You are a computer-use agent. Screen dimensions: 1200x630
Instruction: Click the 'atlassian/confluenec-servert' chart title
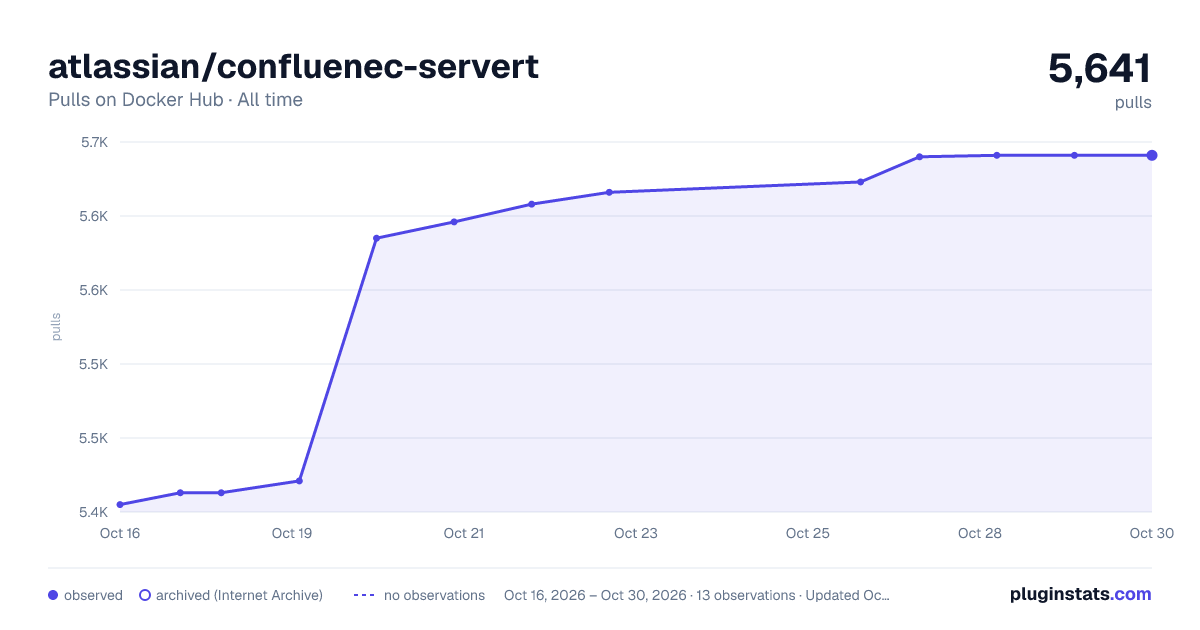(x=294, y=66)
